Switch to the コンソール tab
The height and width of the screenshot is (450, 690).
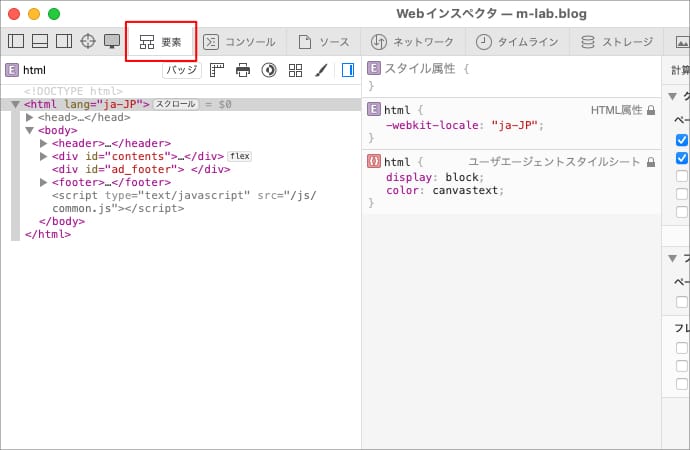coord(238,42)
